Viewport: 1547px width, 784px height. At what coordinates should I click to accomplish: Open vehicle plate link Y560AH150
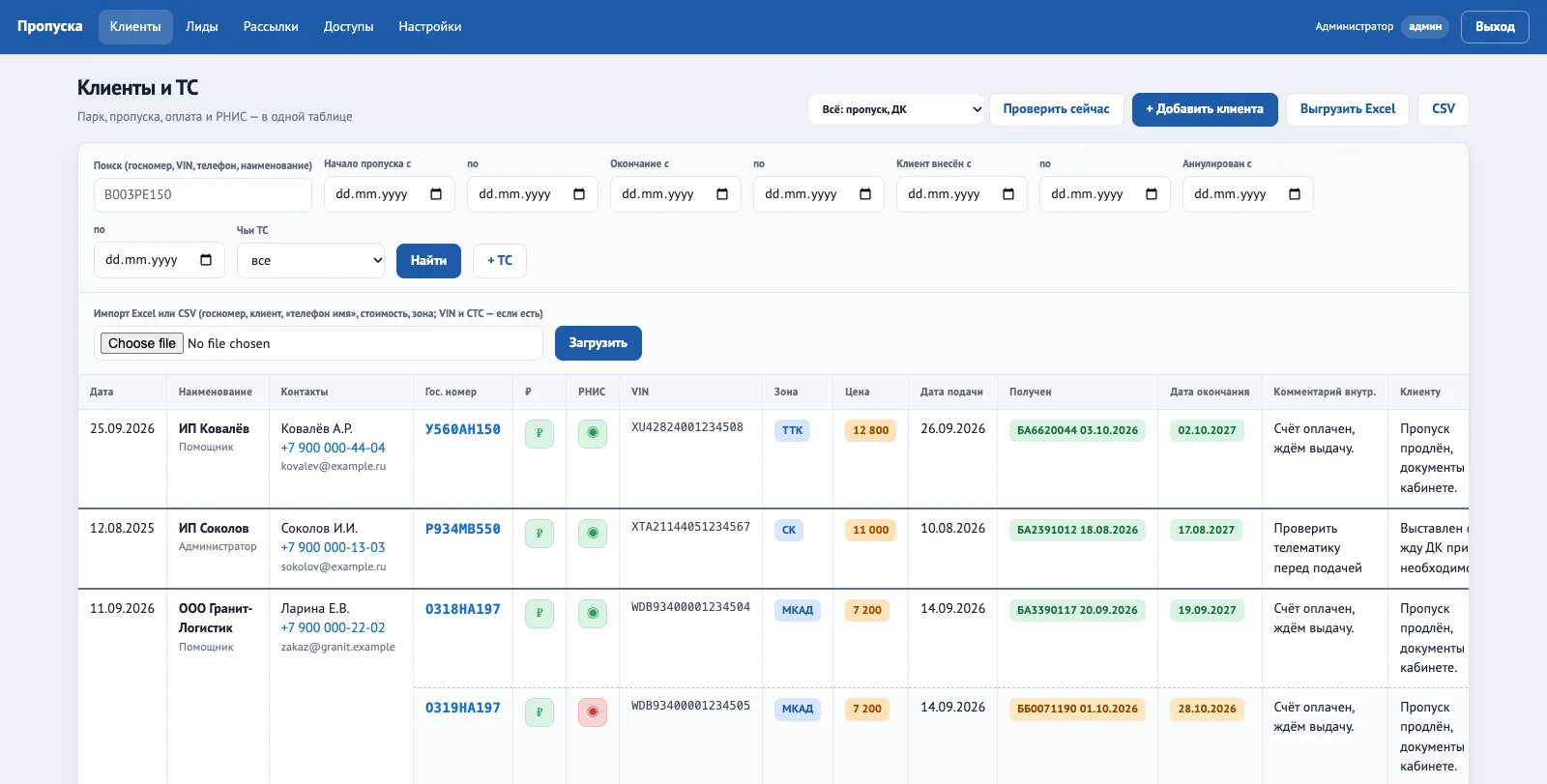point(463,430)
